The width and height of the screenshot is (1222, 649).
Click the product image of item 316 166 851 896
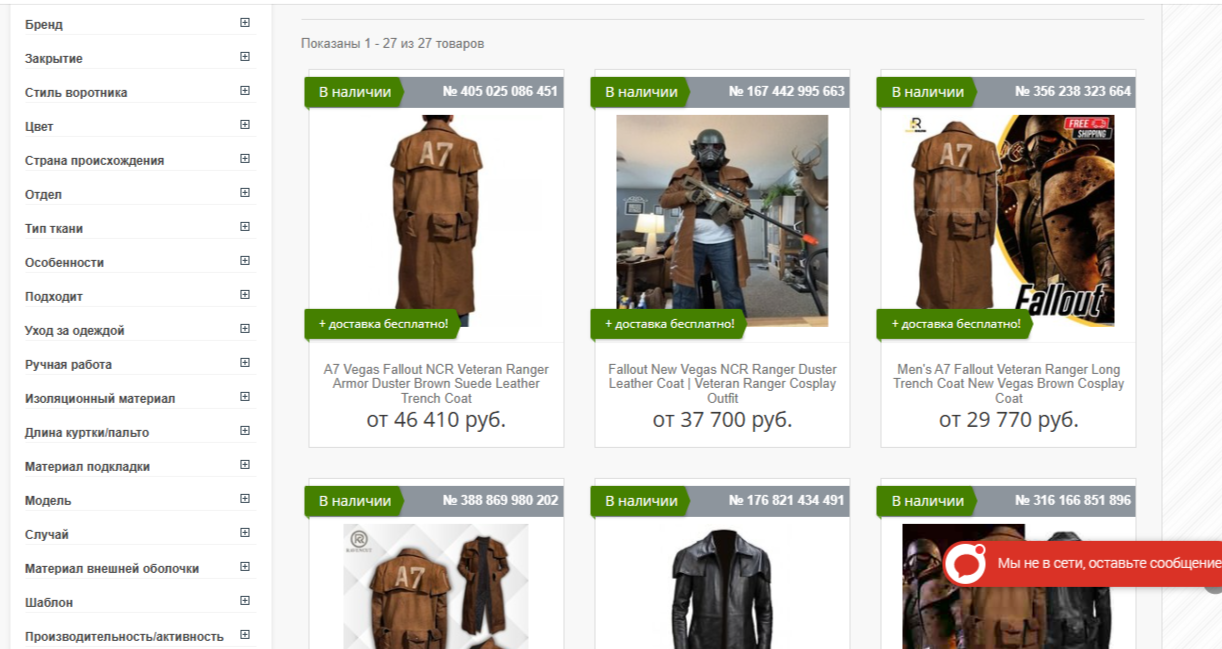click(x=1008, y=586)
